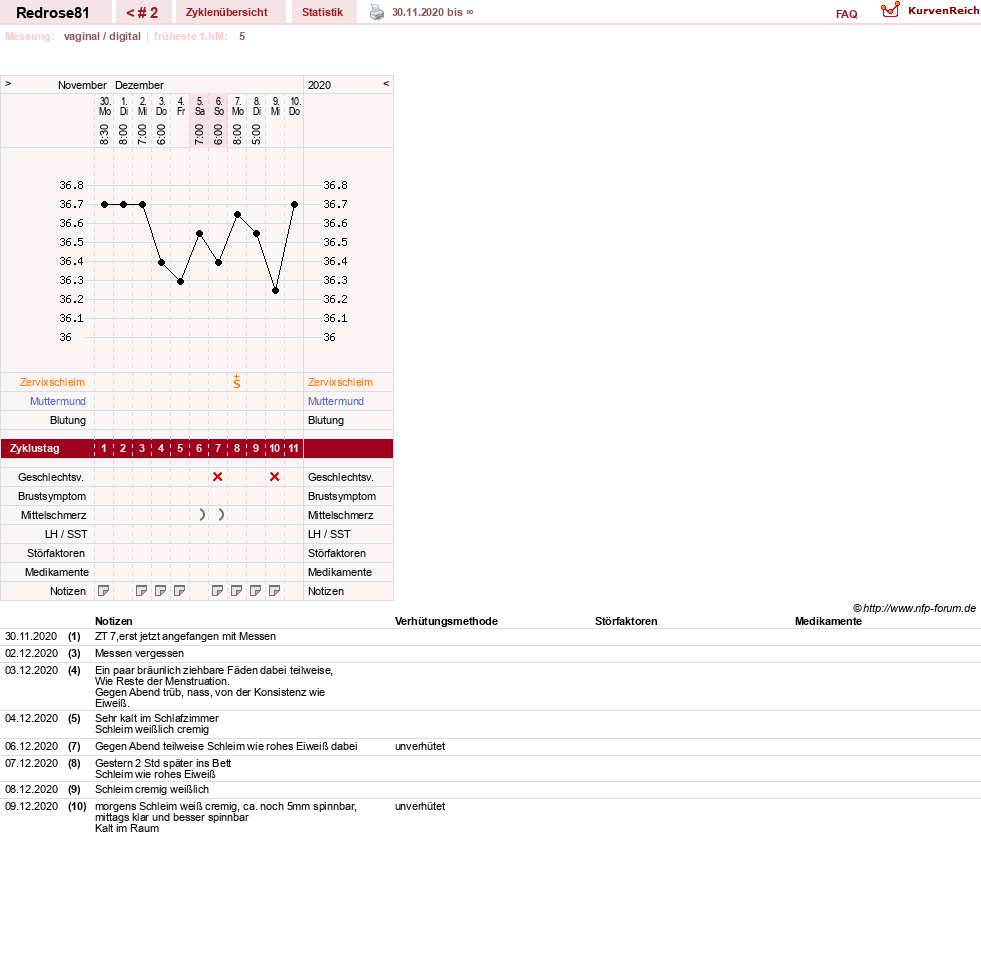Click note 'Messen vergessen'
Viewport: 981px width, 960px height.
140,653
